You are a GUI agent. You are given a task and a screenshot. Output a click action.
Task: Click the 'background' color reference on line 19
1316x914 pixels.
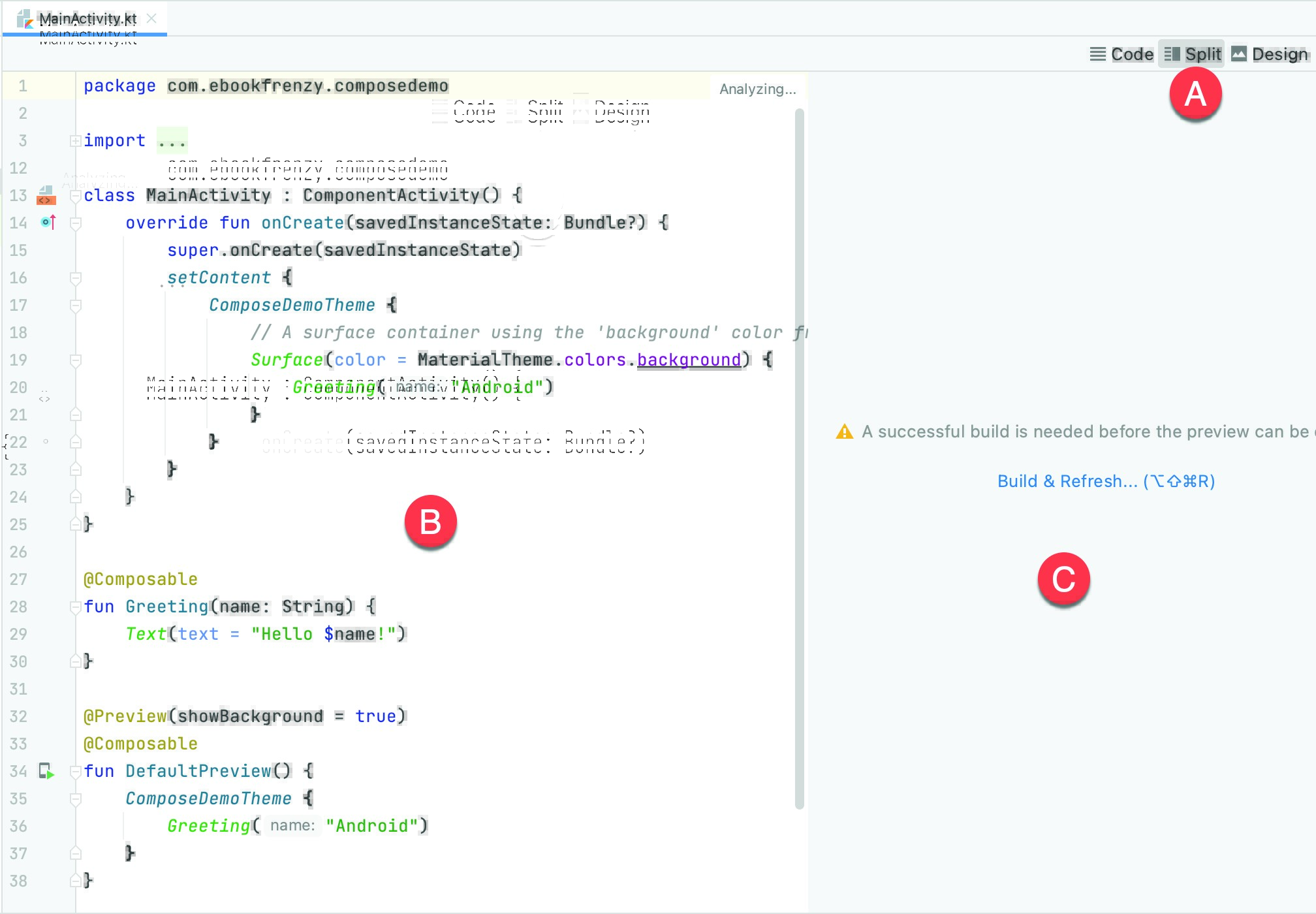pyautogui.click(x=689, y=360)
